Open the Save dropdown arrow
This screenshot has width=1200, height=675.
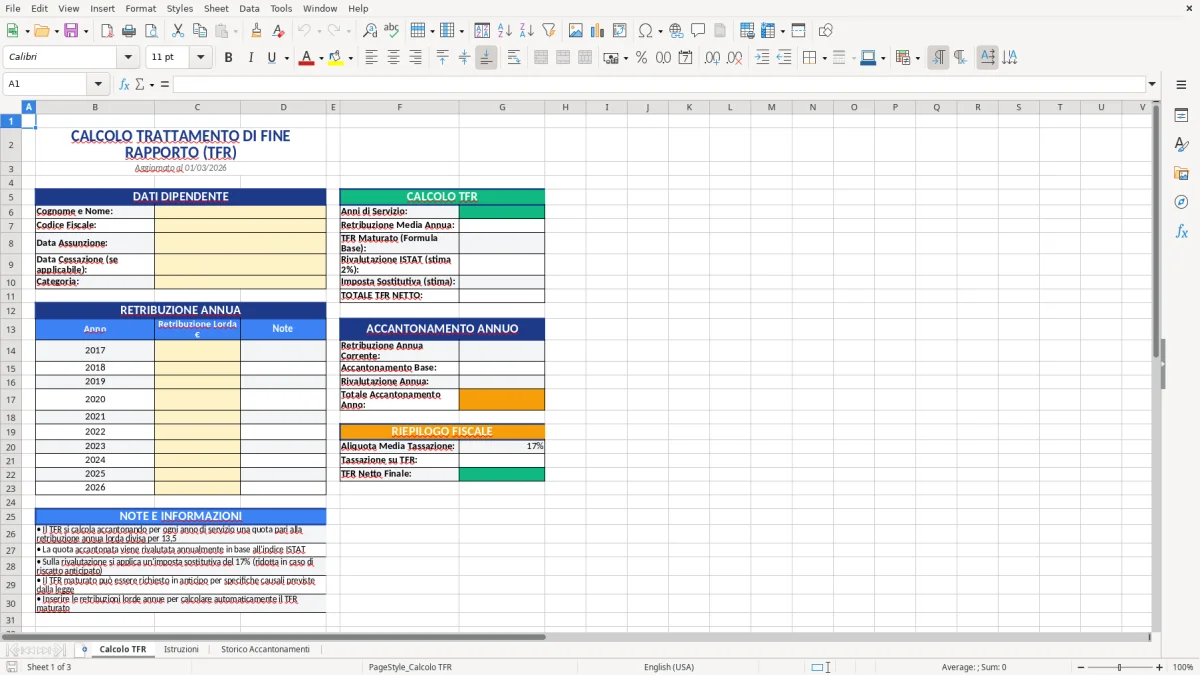pyautogui.click(x=86, y=31)
